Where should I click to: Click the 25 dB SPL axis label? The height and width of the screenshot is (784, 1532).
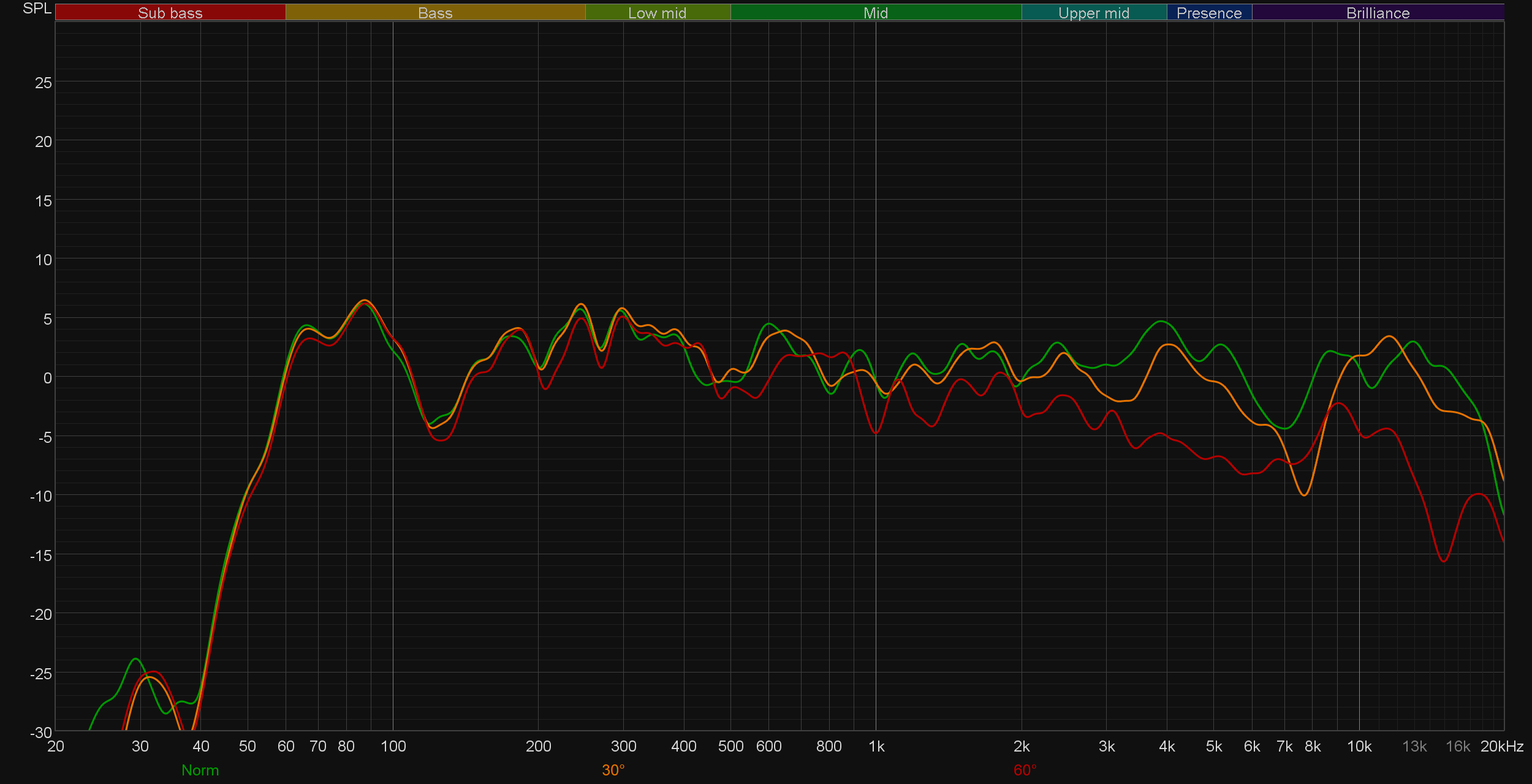pos(43,83)
